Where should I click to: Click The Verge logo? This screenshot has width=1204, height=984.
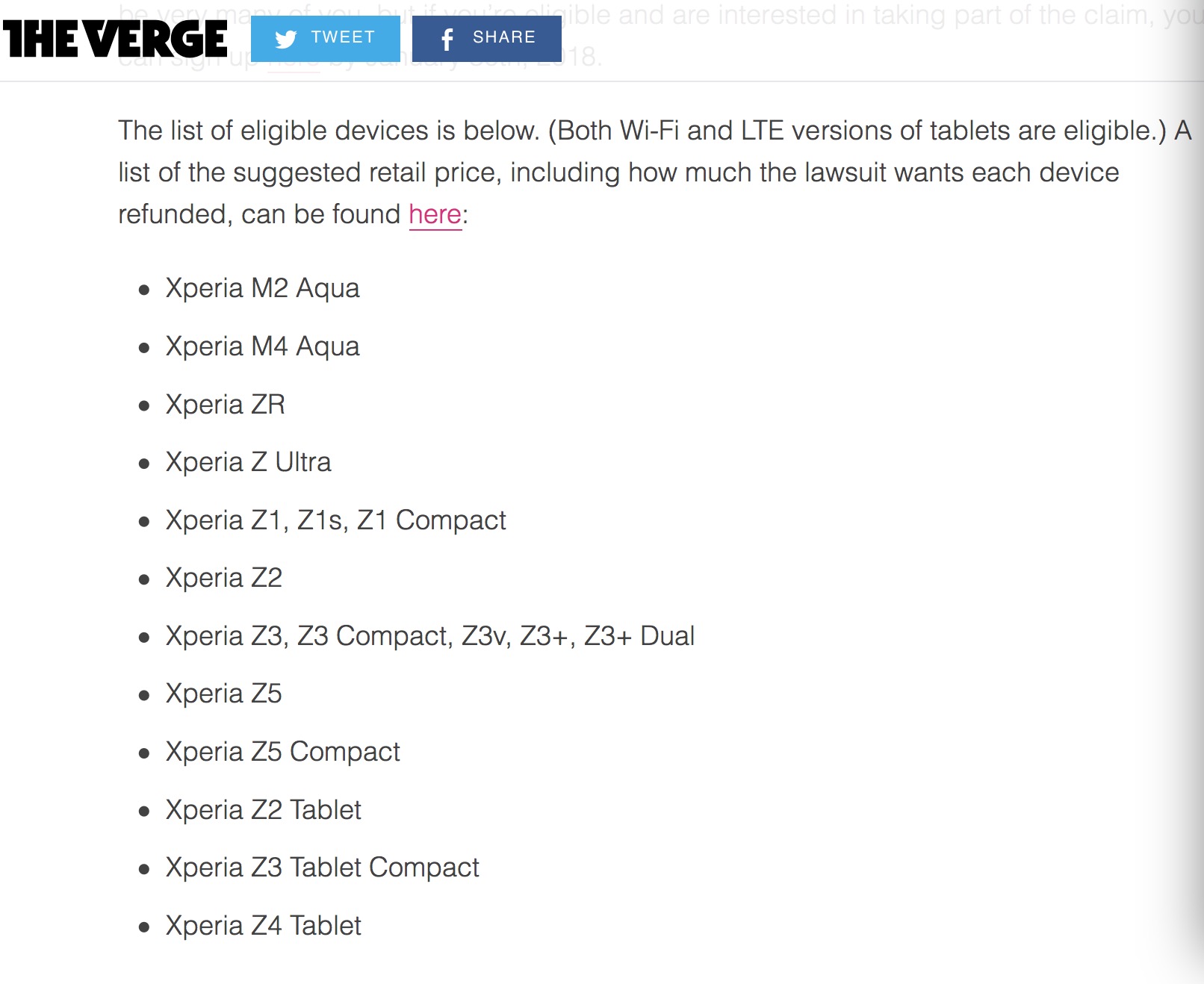pos(115,39)
